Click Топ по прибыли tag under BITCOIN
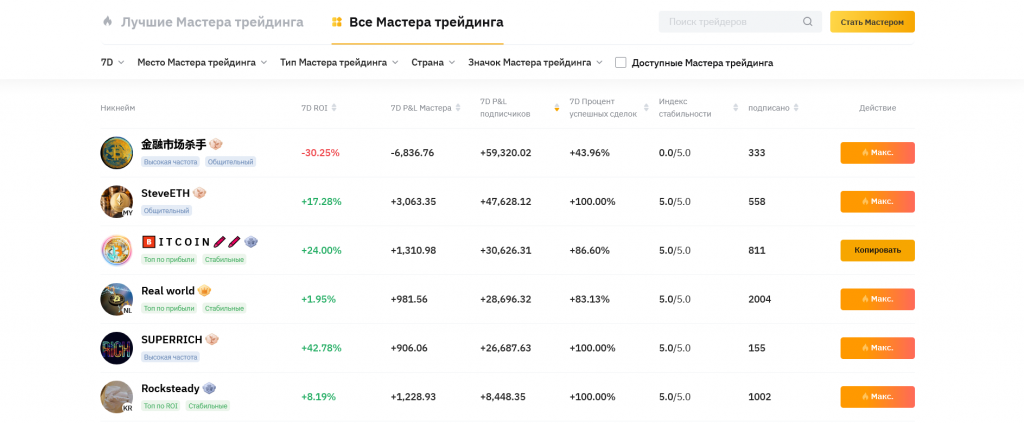Image resolution: width=1024 pixels, height=423 pixels. (x=169, y=260)
